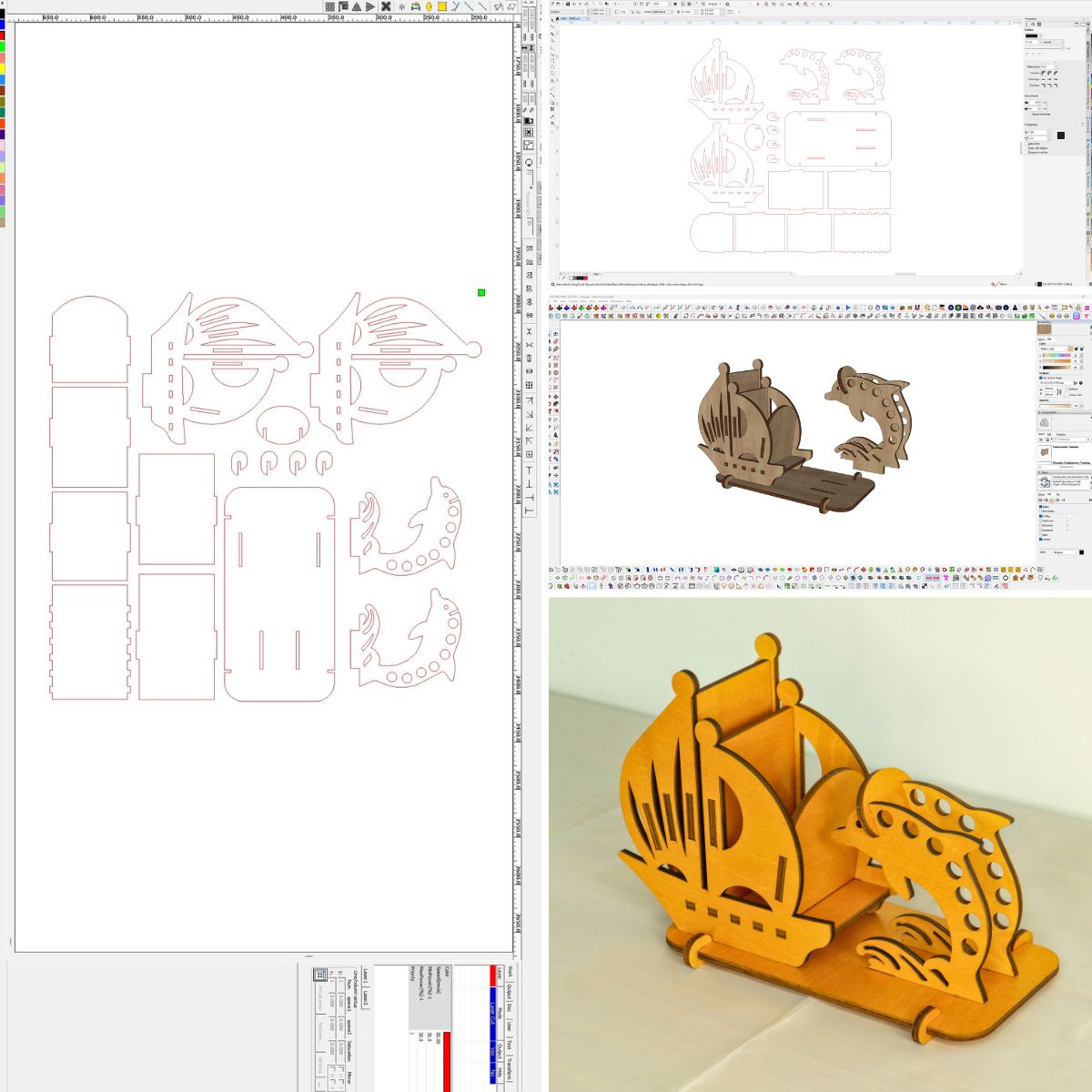This screenshot has width=1092, height=1092.
Task: Open the color Picker mode dropdown
Action: pyautogui.click(x=1061, y=349)
